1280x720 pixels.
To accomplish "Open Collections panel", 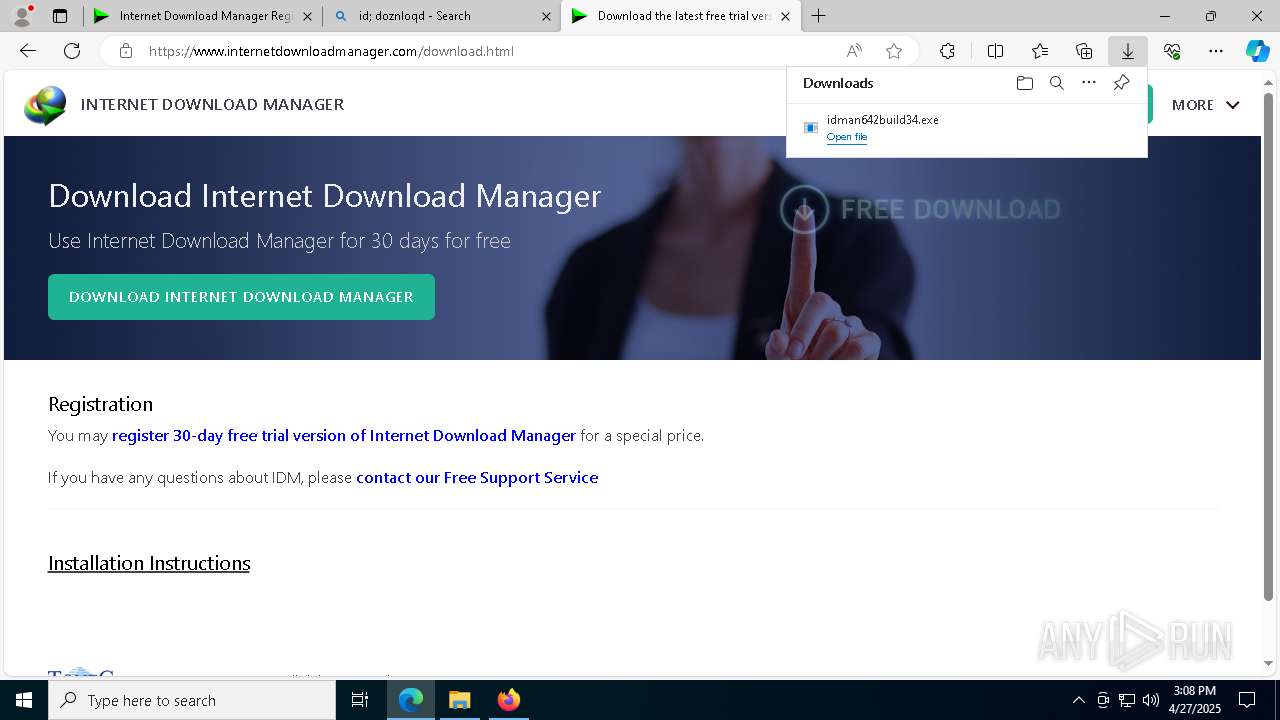I will (x=1084, y=51).
